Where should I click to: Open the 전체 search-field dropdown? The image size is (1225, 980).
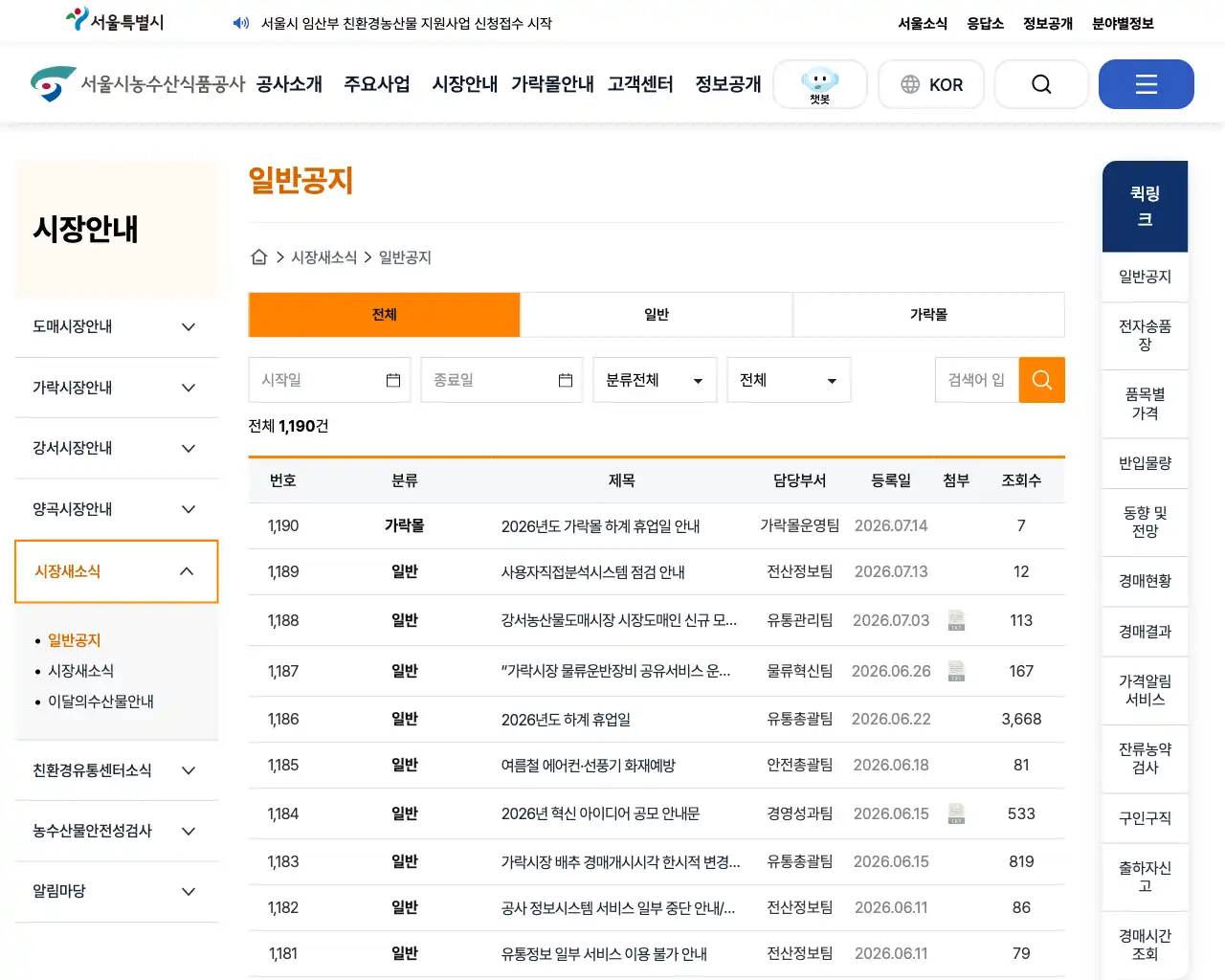pyautogui.click(x=789, y=380)
